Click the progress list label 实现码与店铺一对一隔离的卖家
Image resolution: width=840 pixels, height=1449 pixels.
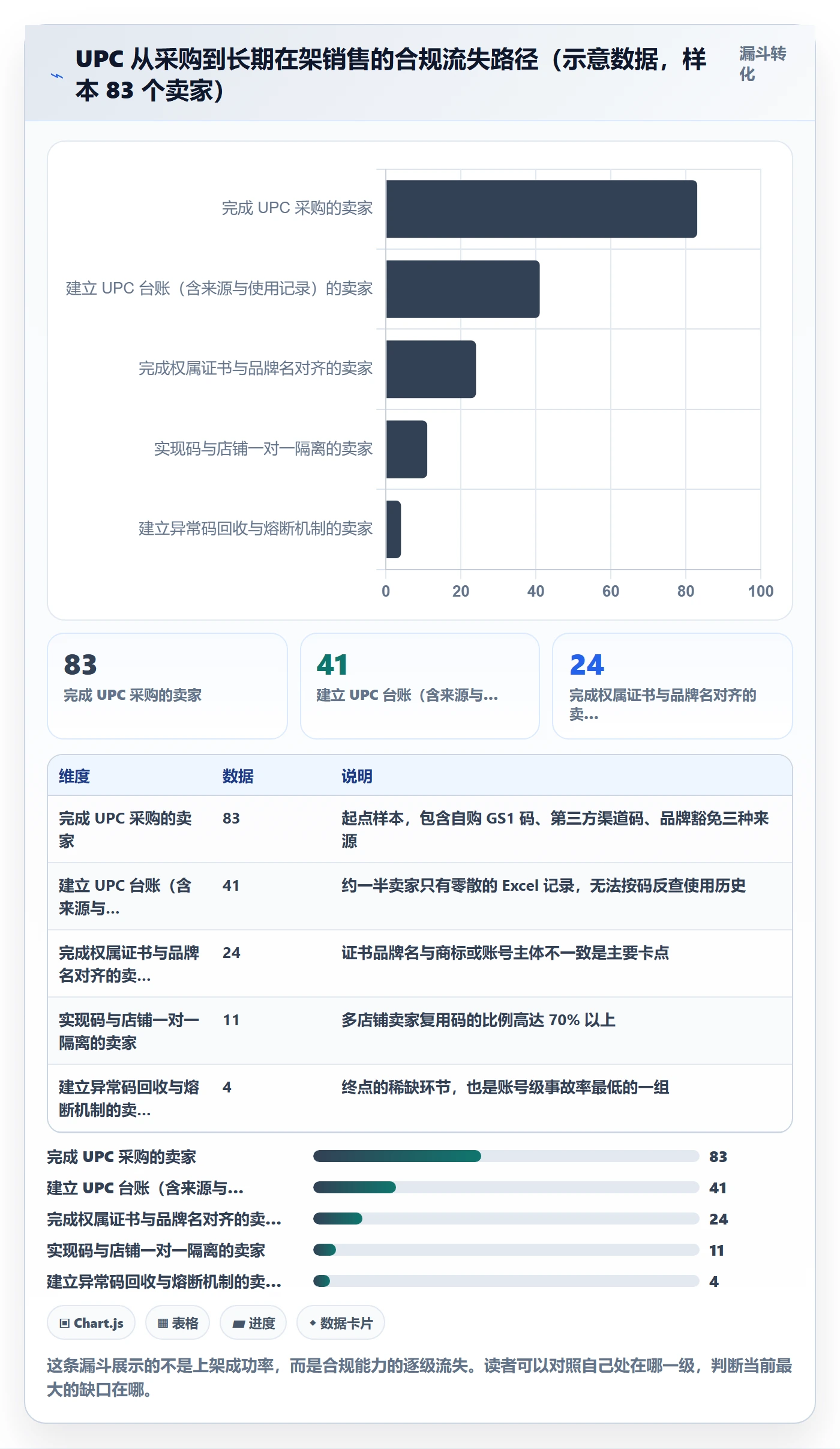(x=156, y=1250)
